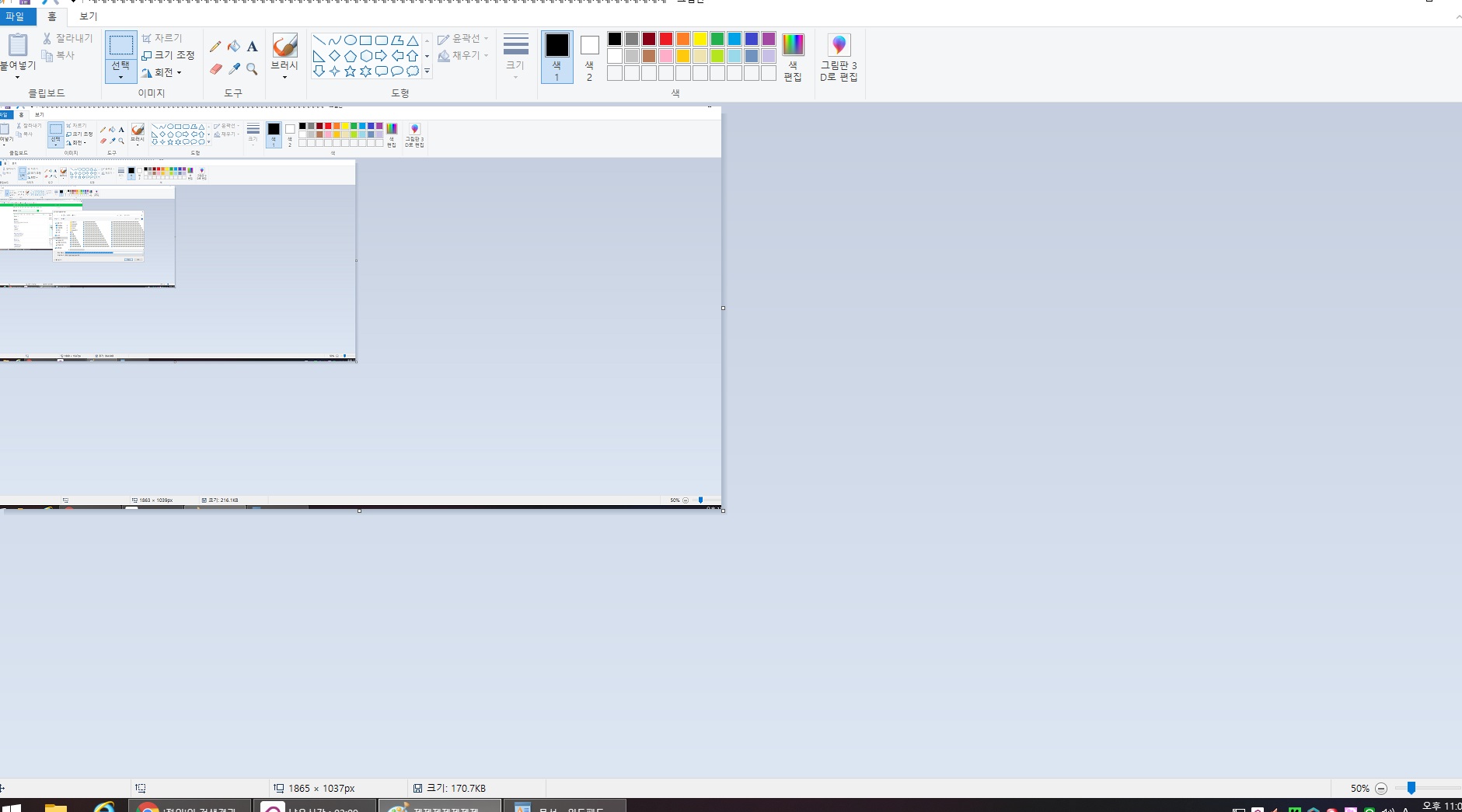The height and width of the screenshot is (812, 1462).
Task: Choose the Right triangle shape
Action: [319, 56]
